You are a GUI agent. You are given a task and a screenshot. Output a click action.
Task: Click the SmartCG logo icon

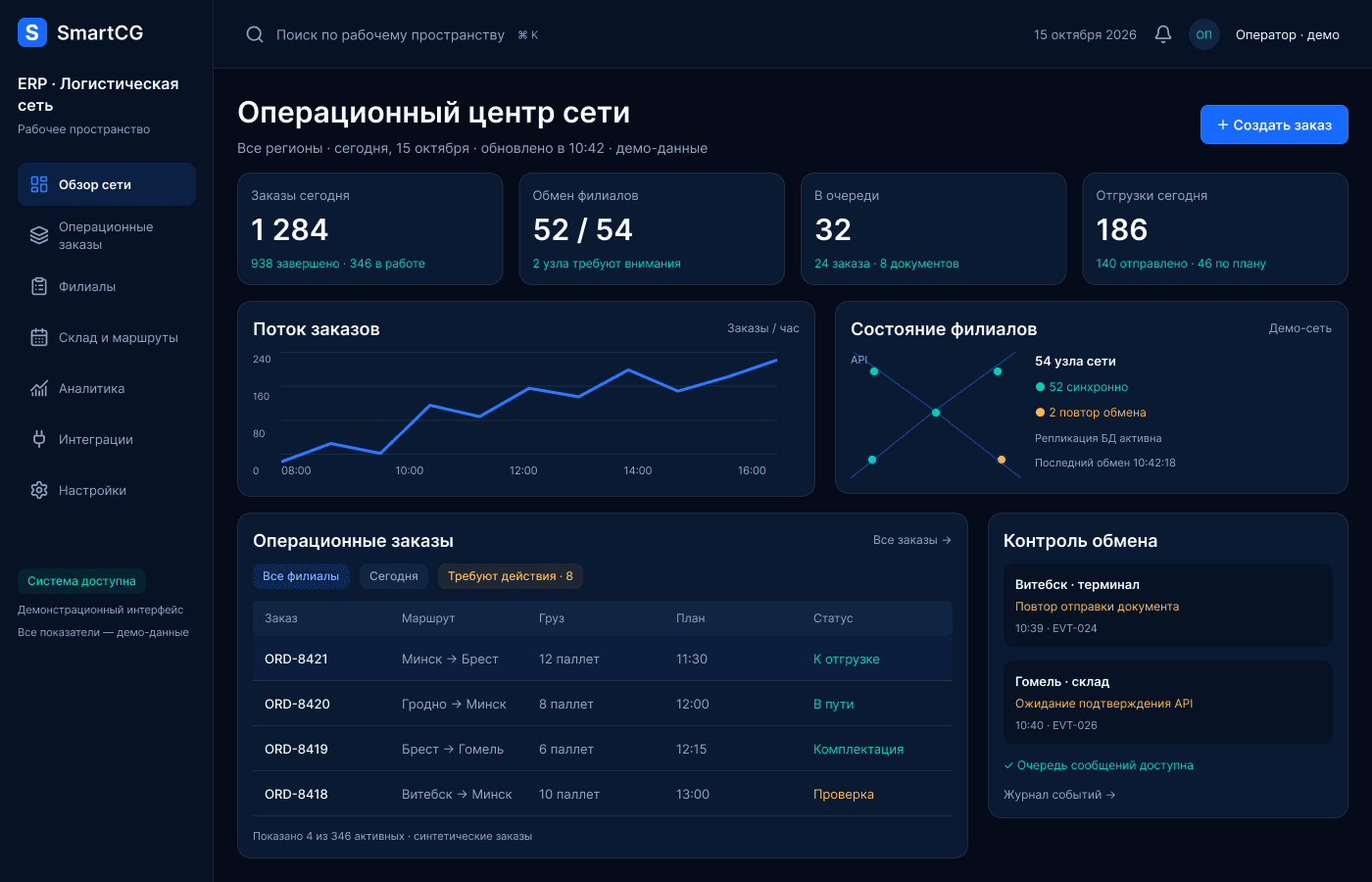[32, 32]
